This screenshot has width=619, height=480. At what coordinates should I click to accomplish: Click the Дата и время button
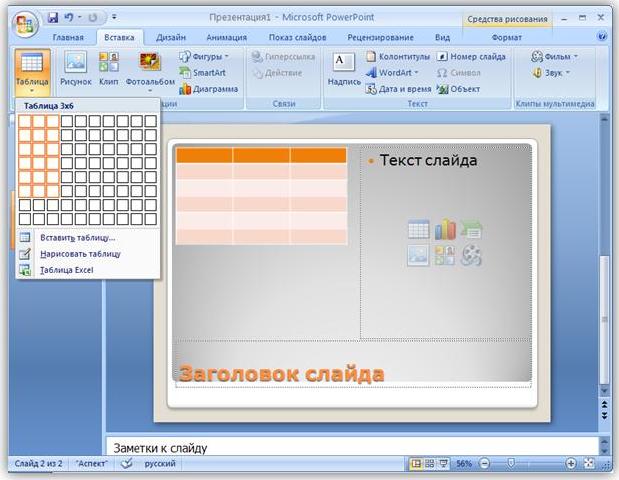pyautogui.click(x=398, y=89)
